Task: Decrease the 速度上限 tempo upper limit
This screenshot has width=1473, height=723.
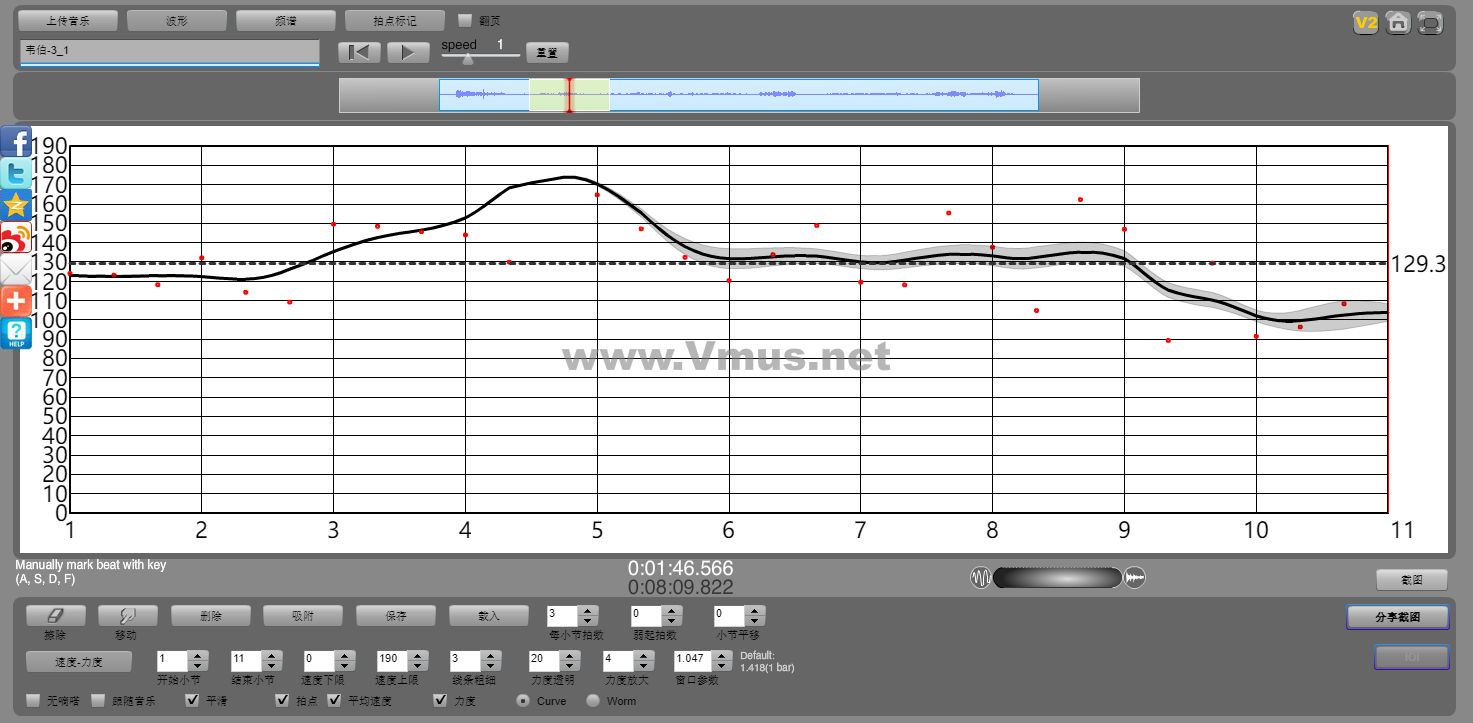Action: coord(419,666)
